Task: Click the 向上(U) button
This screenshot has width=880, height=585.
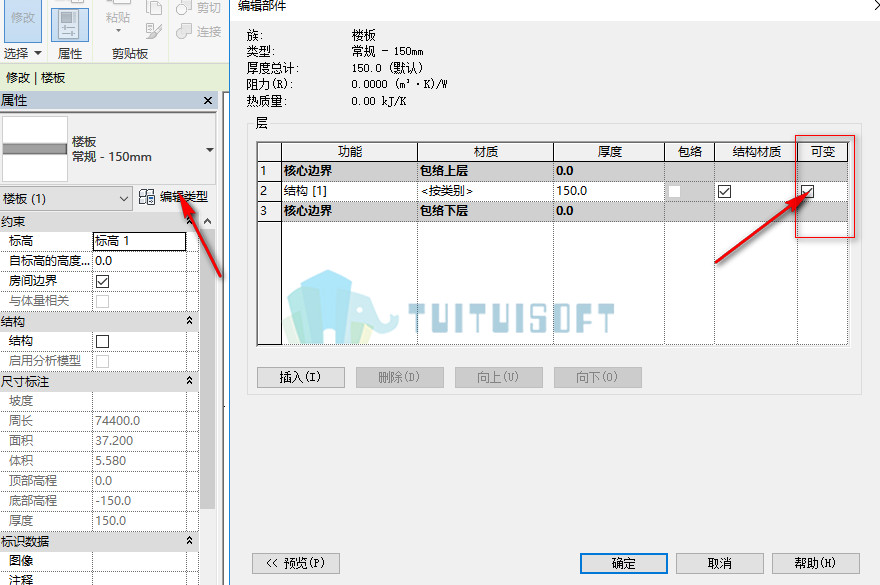Action: click(498, 377)
